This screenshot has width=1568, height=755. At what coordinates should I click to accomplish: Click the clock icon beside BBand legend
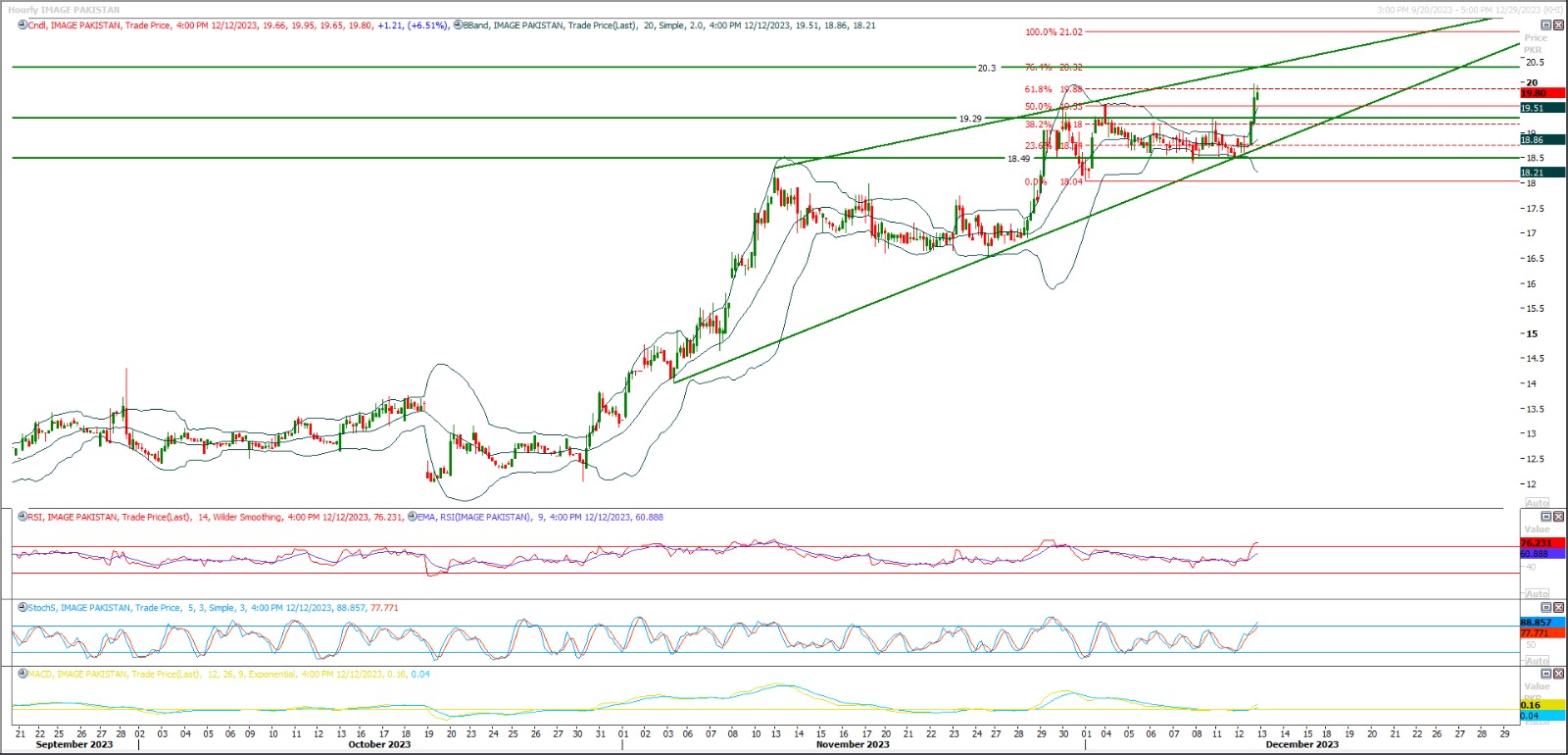[458, 25]
